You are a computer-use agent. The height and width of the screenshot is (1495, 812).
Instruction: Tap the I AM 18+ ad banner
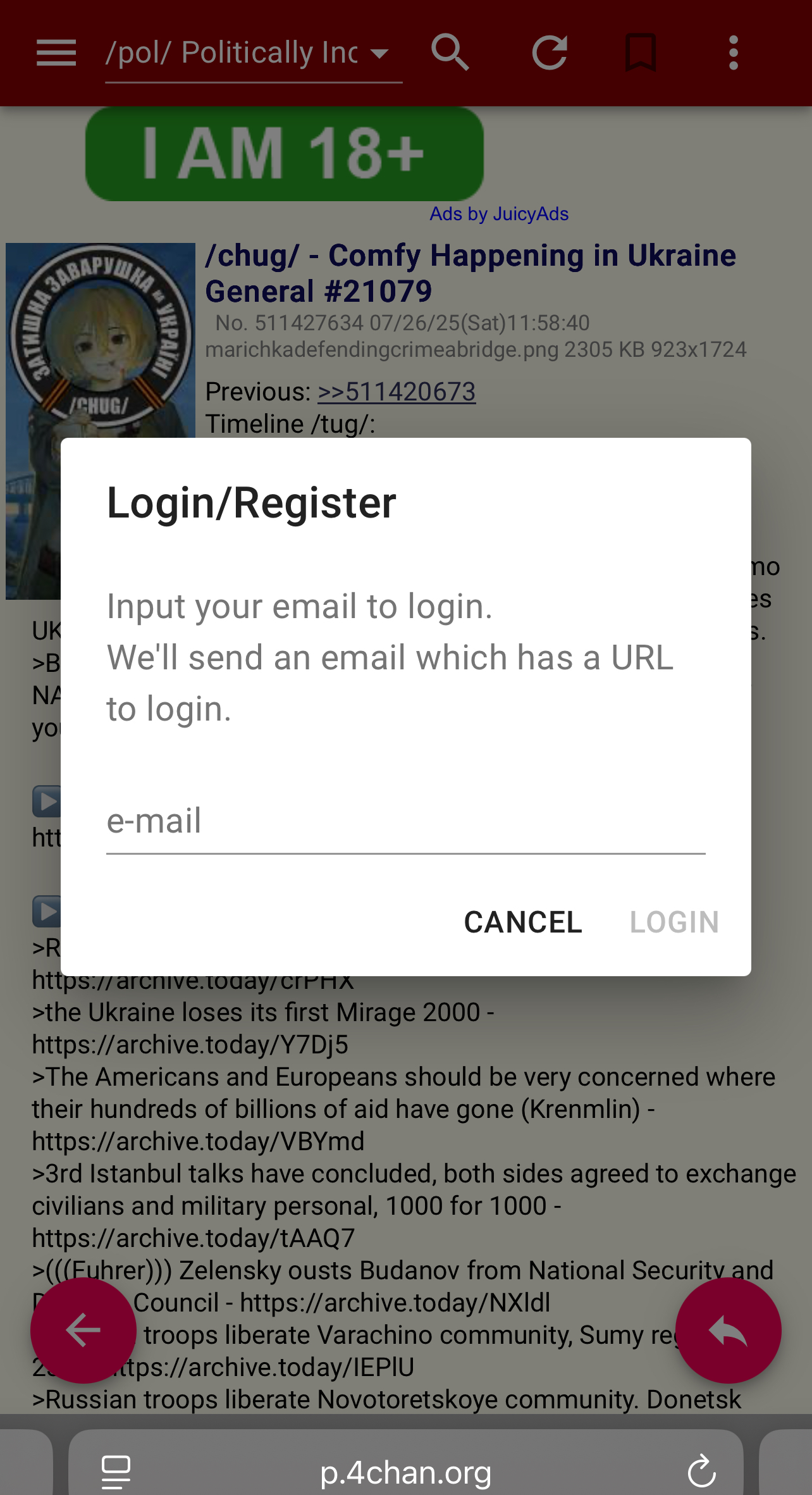(285, 154)
